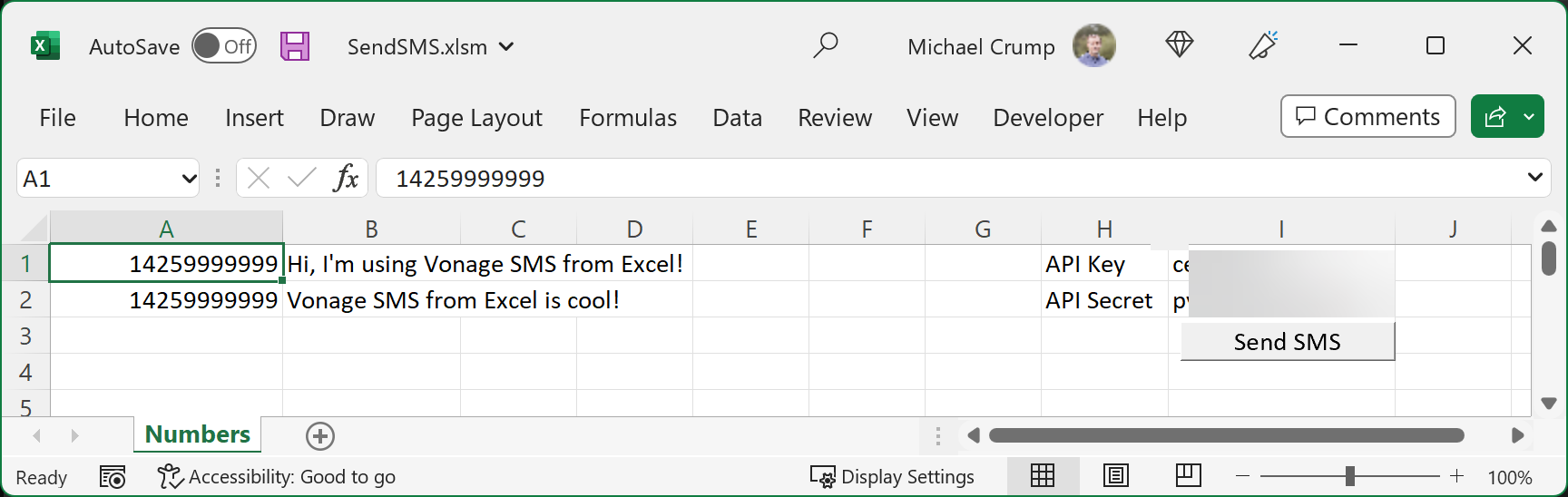Image resolution: width=1568 pixels, height=497 pixels.
Task: Select cell with 'Vonage SMS from Excel is cool!'
Action: pyautogui.click(x=371, y=300)
